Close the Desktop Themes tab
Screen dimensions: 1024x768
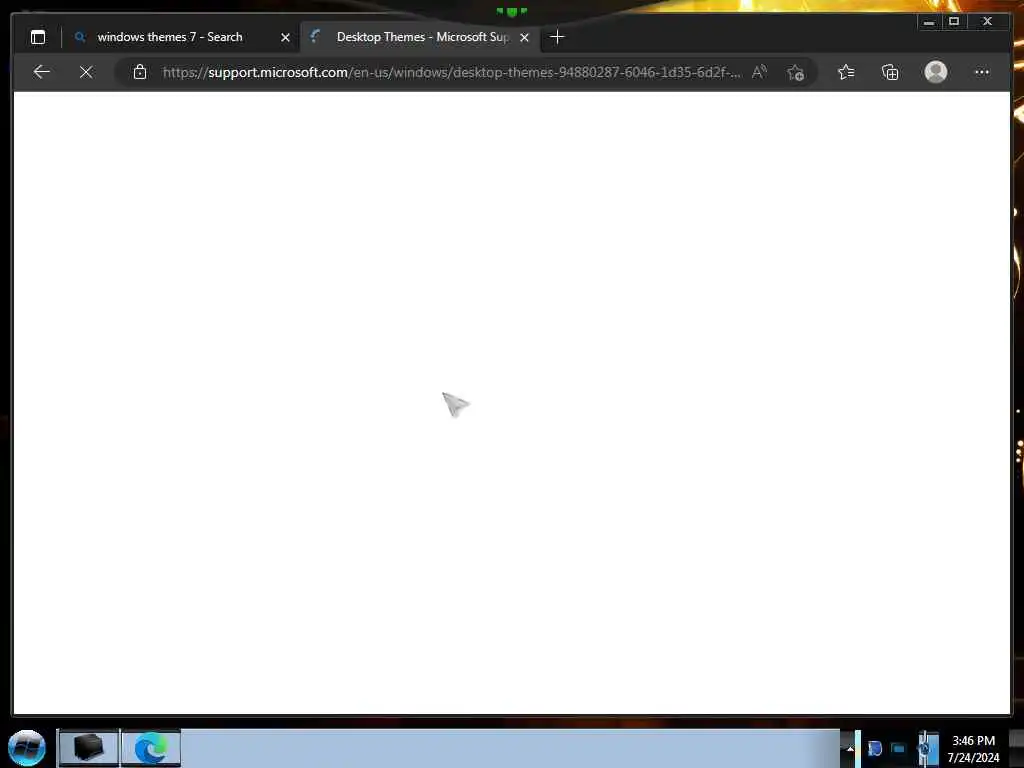[x=524, y=37]
